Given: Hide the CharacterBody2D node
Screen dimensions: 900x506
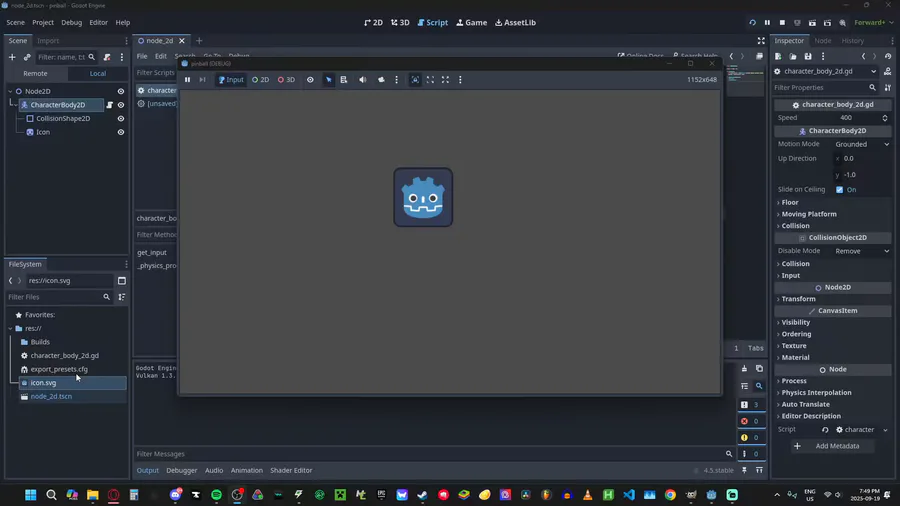Looking at the screenshot, I should coord(121,105).
